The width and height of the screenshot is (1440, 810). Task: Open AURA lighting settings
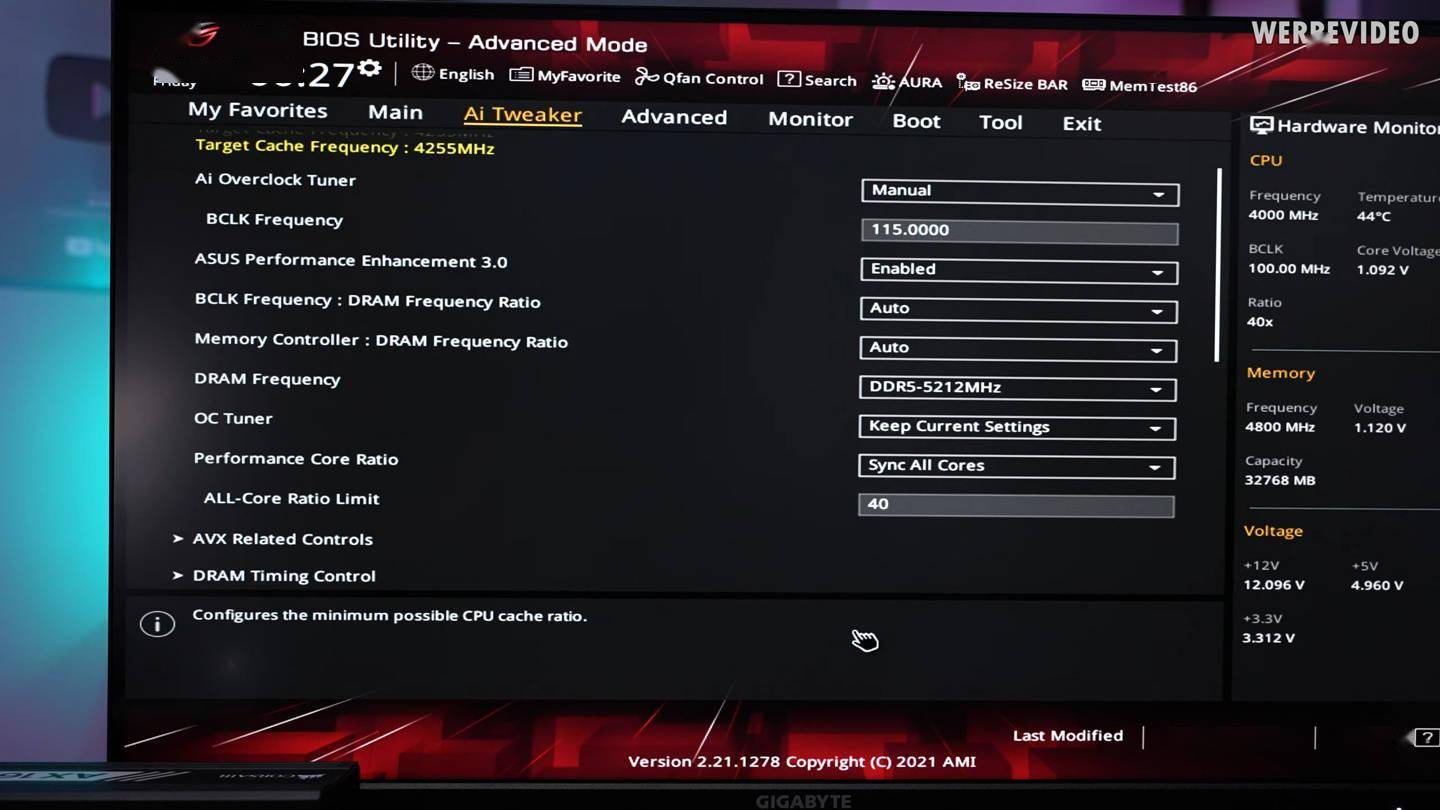[x=907, y=82]
